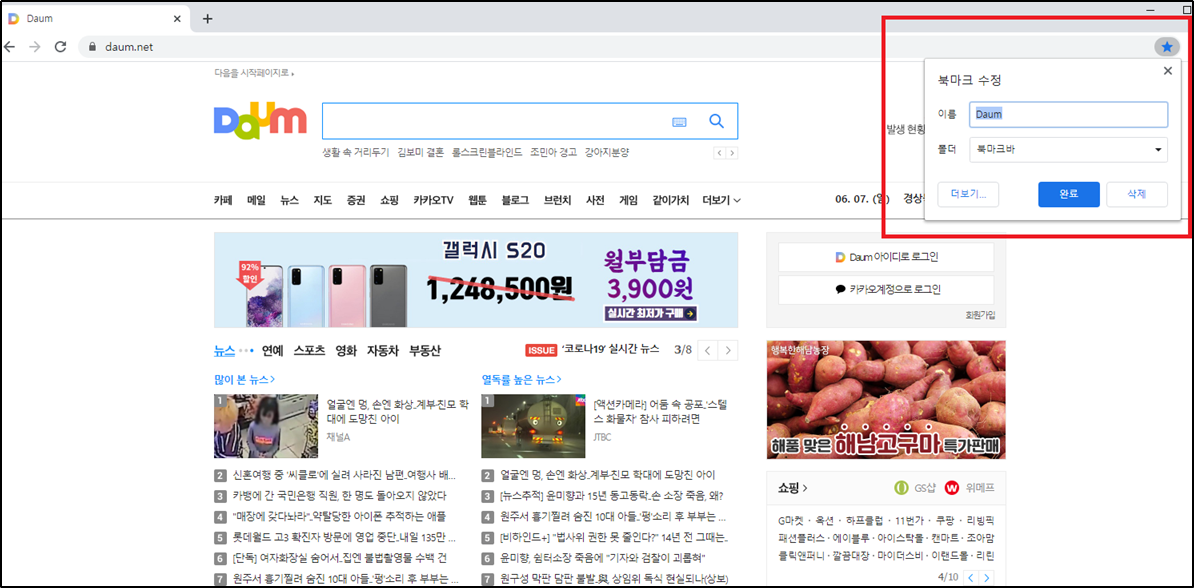1194x588 pixels.
Task: Click the lock icon beside daum.net
Action: 93,47
